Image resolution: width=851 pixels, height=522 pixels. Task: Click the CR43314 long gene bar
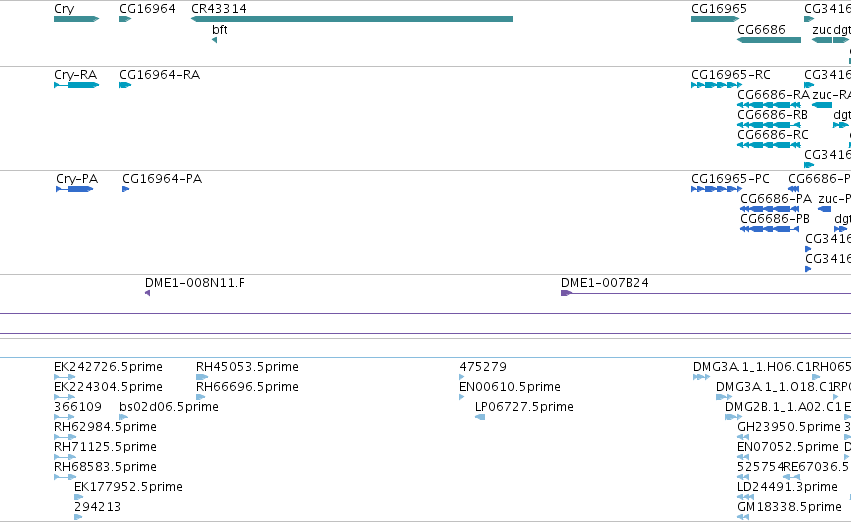pos(352,19)
